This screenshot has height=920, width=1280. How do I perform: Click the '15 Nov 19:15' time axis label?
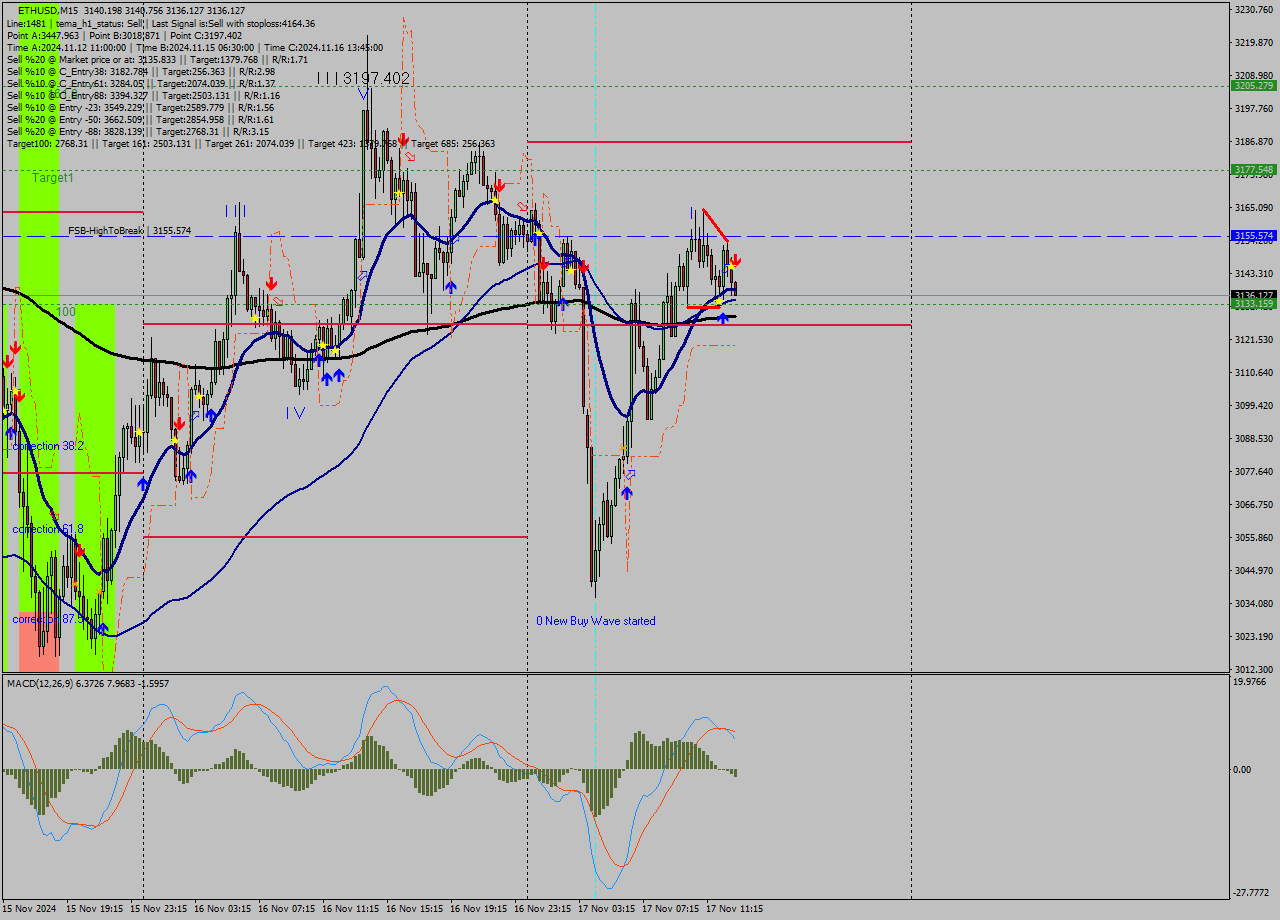point(95,909)
